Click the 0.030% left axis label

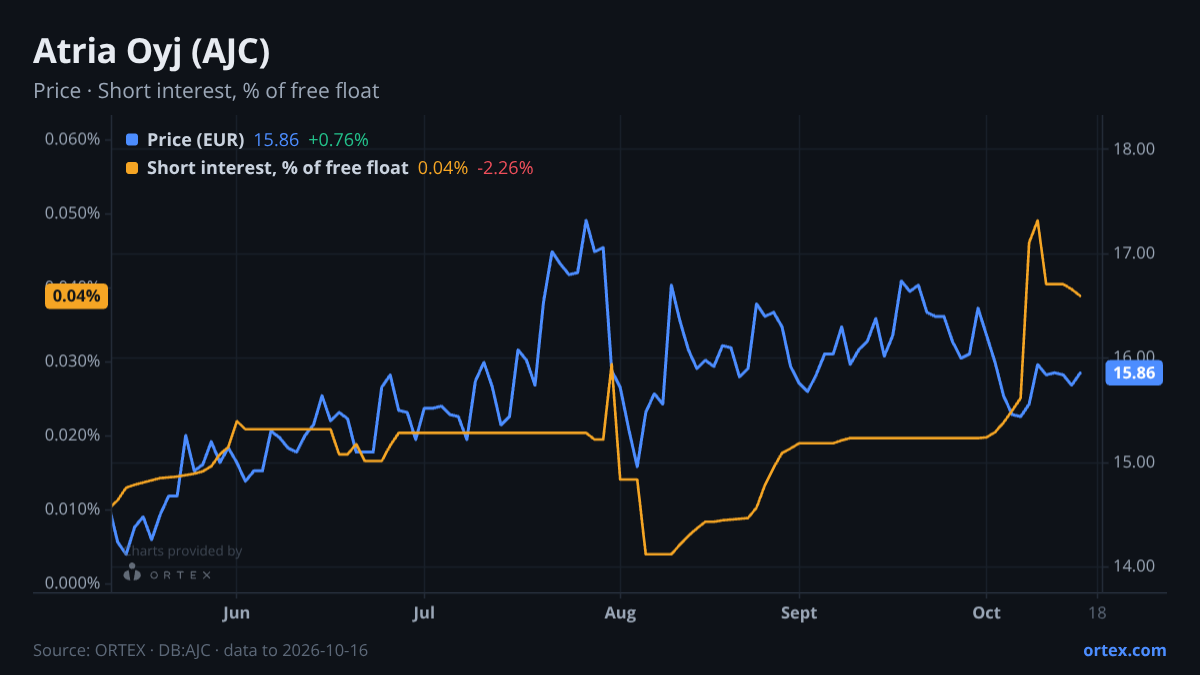[x=72, y=361]
